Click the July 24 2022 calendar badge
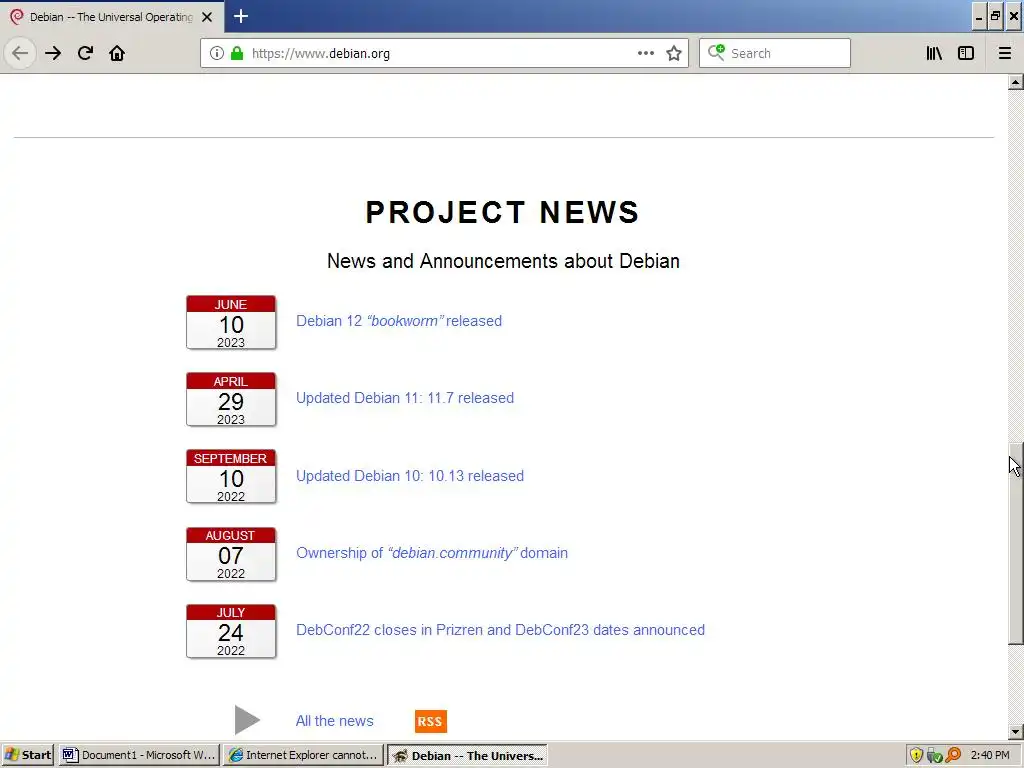This screenshot has height=768, width=1024. [x=231, y=631]
